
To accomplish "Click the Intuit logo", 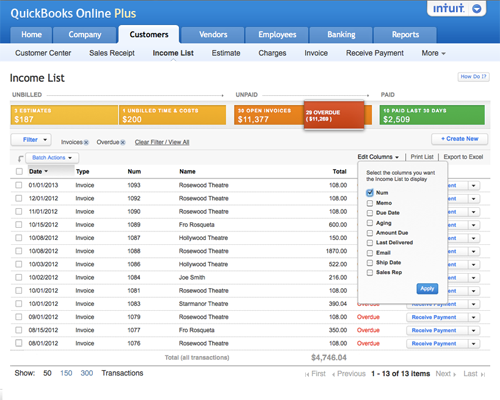I will click(448, 8).
